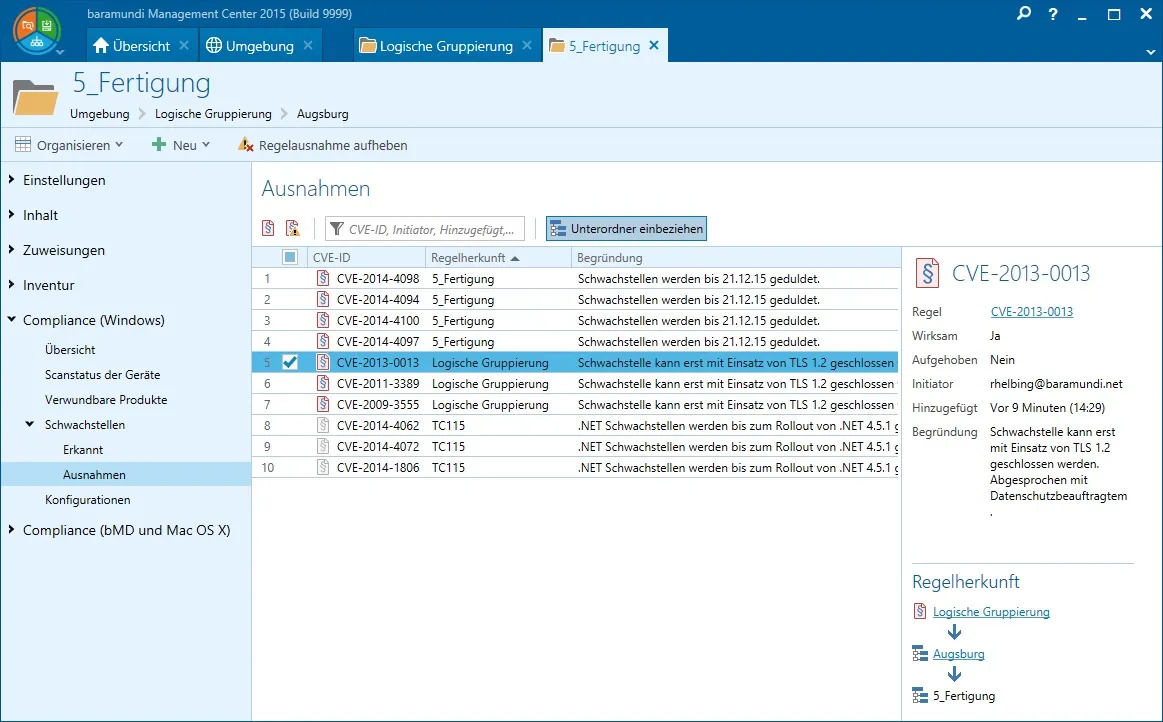Image resolution: width=1163 pixels, height=722 pixels.
Task: Click the group icon next to 5_Fertigung in Regelherkunft
Action: tap(920, 695)
